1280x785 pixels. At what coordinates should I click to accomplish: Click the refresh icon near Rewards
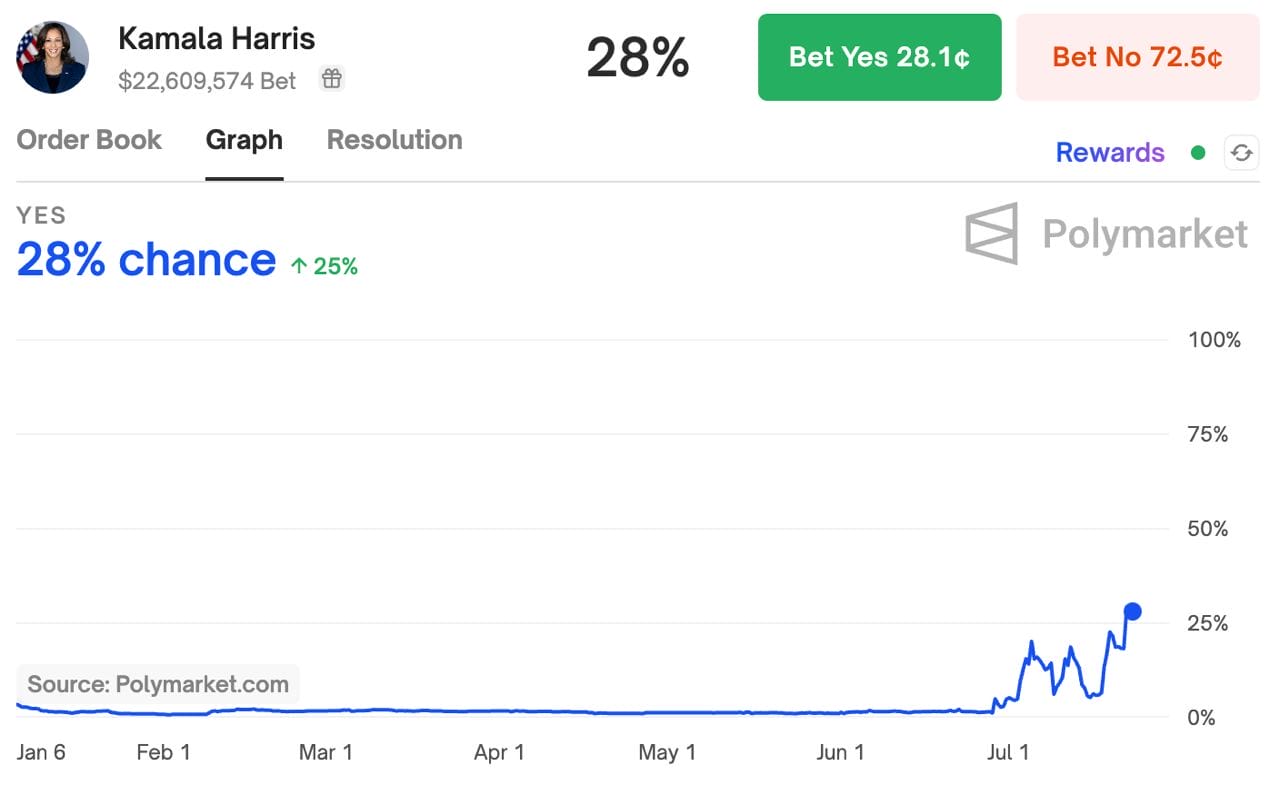(1241, 152)
